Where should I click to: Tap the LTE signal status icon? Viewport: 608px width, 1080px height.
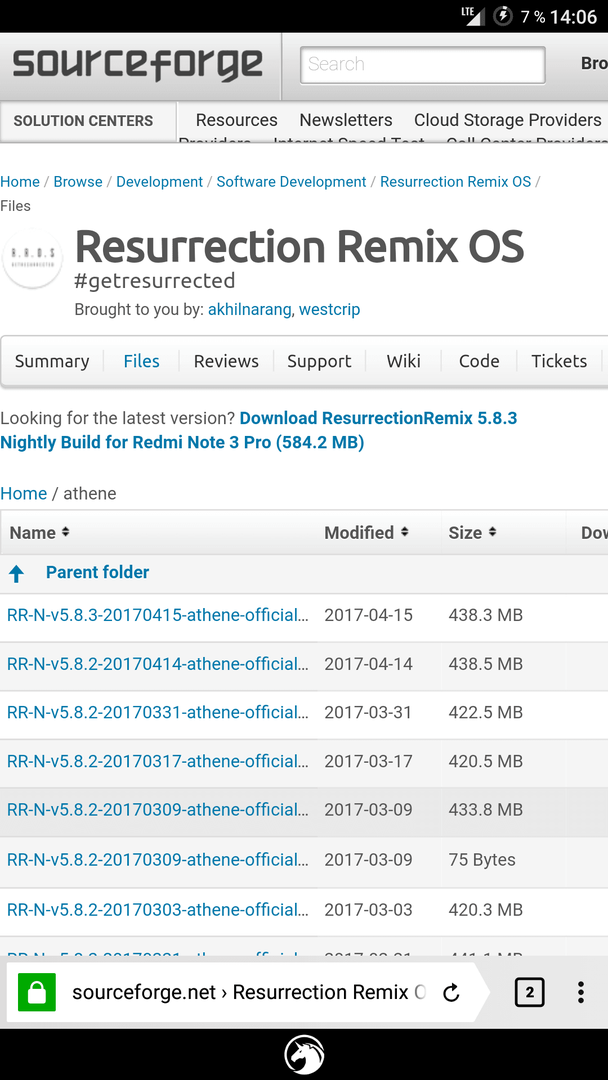tap(472, 16)
